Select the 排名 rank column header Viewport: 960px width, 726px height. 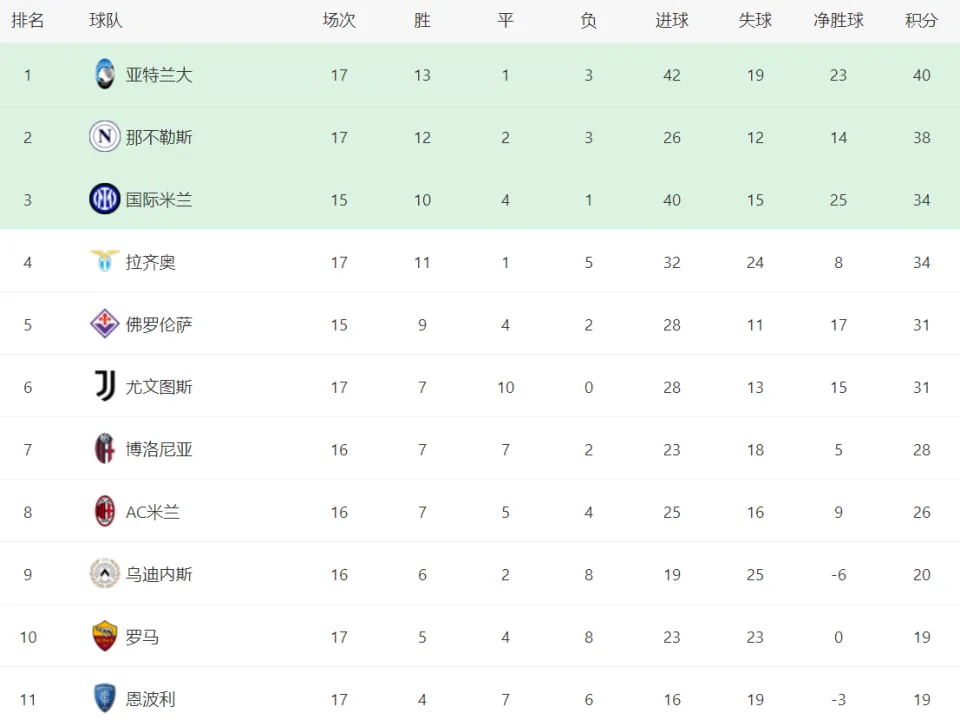(x=28, y=20)
